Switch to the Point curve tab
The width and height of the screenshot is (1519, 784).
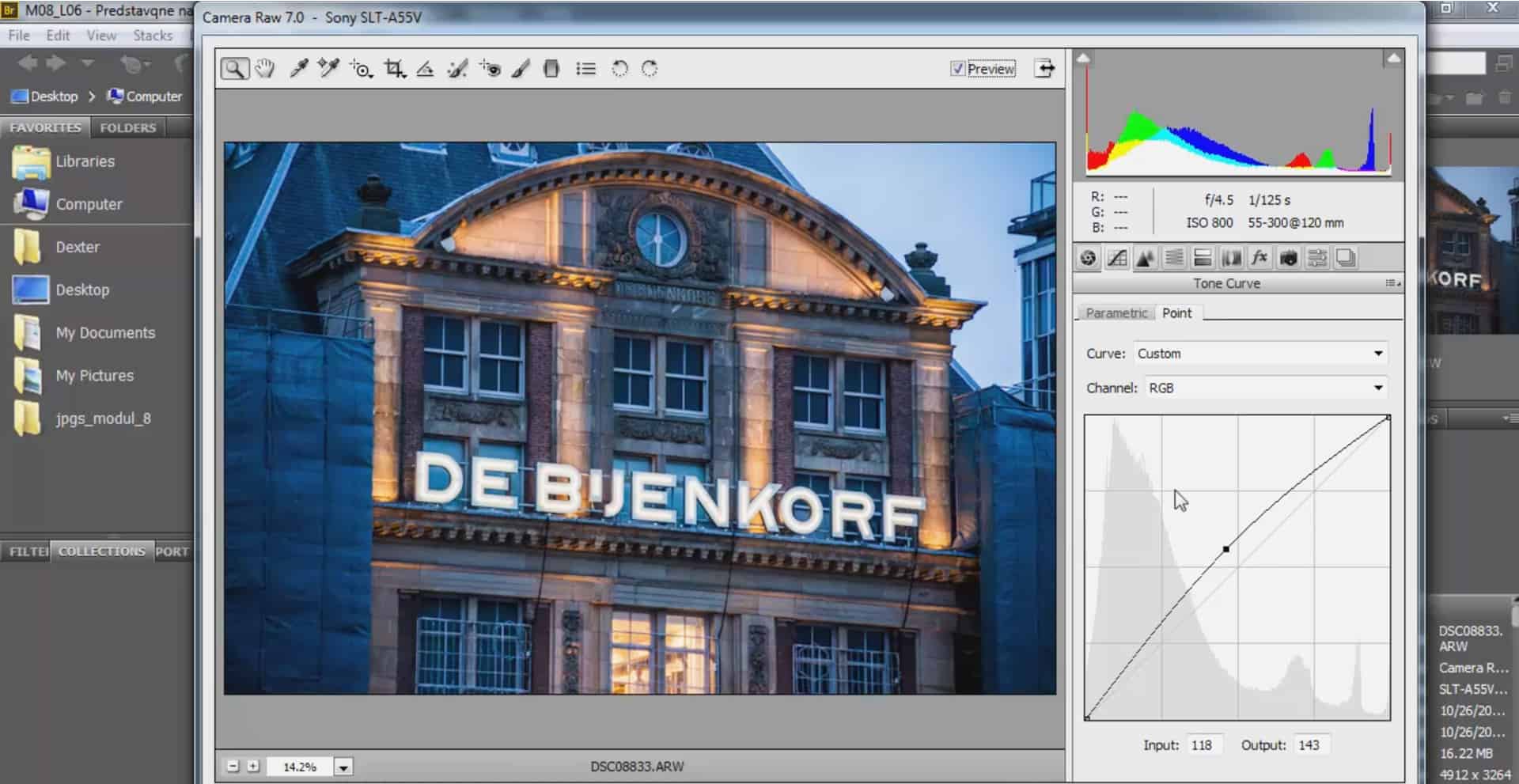[x=1176, y=313]
